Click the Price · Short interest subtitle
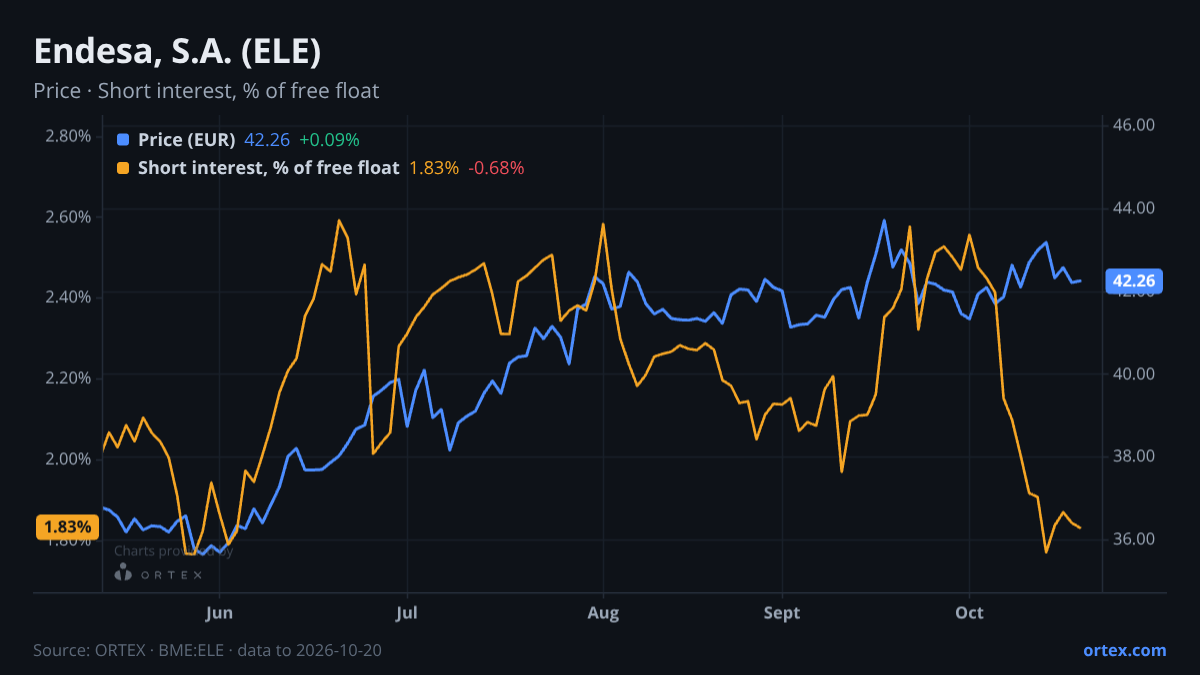 point(206,91)
